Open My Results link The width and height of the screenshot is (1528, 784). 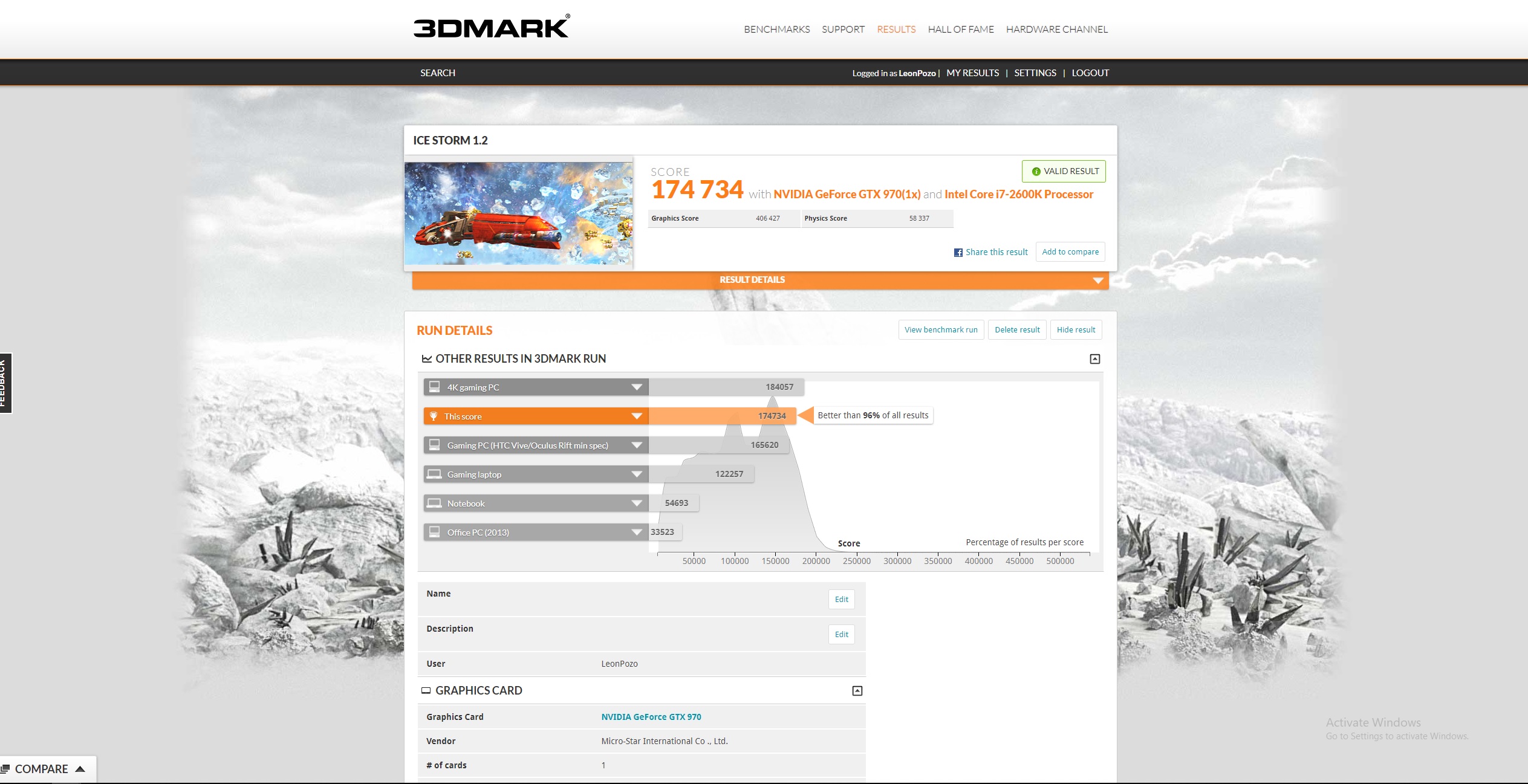[972, 73]
